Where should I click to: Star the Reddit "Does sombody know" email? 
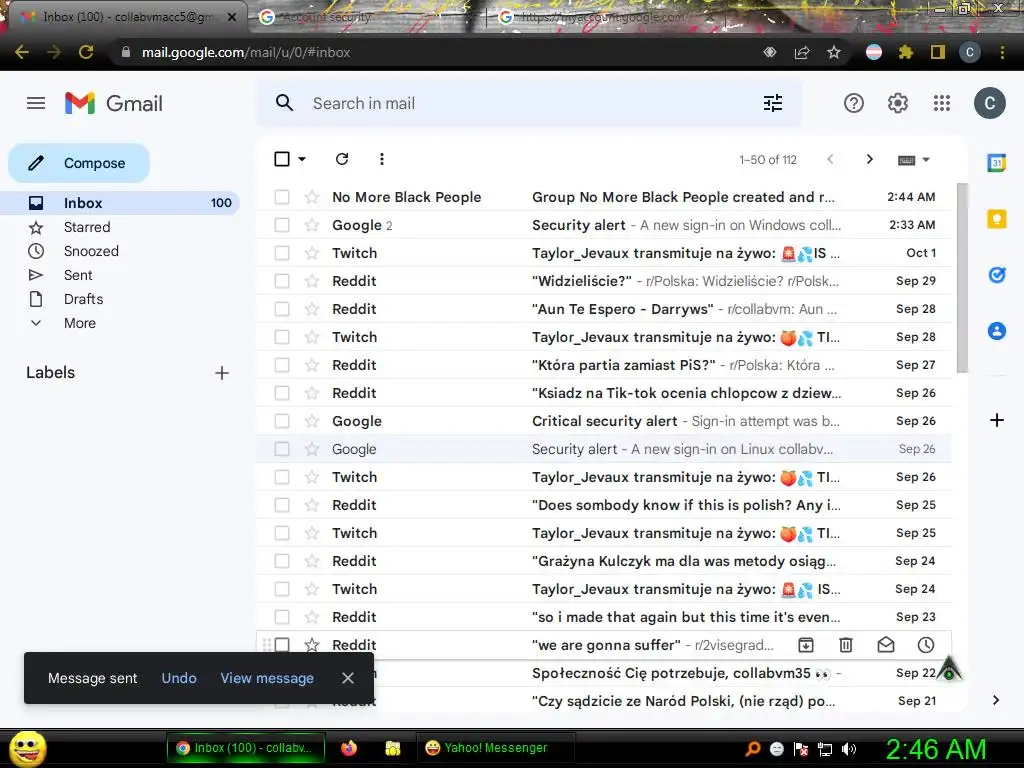(312, 505)
